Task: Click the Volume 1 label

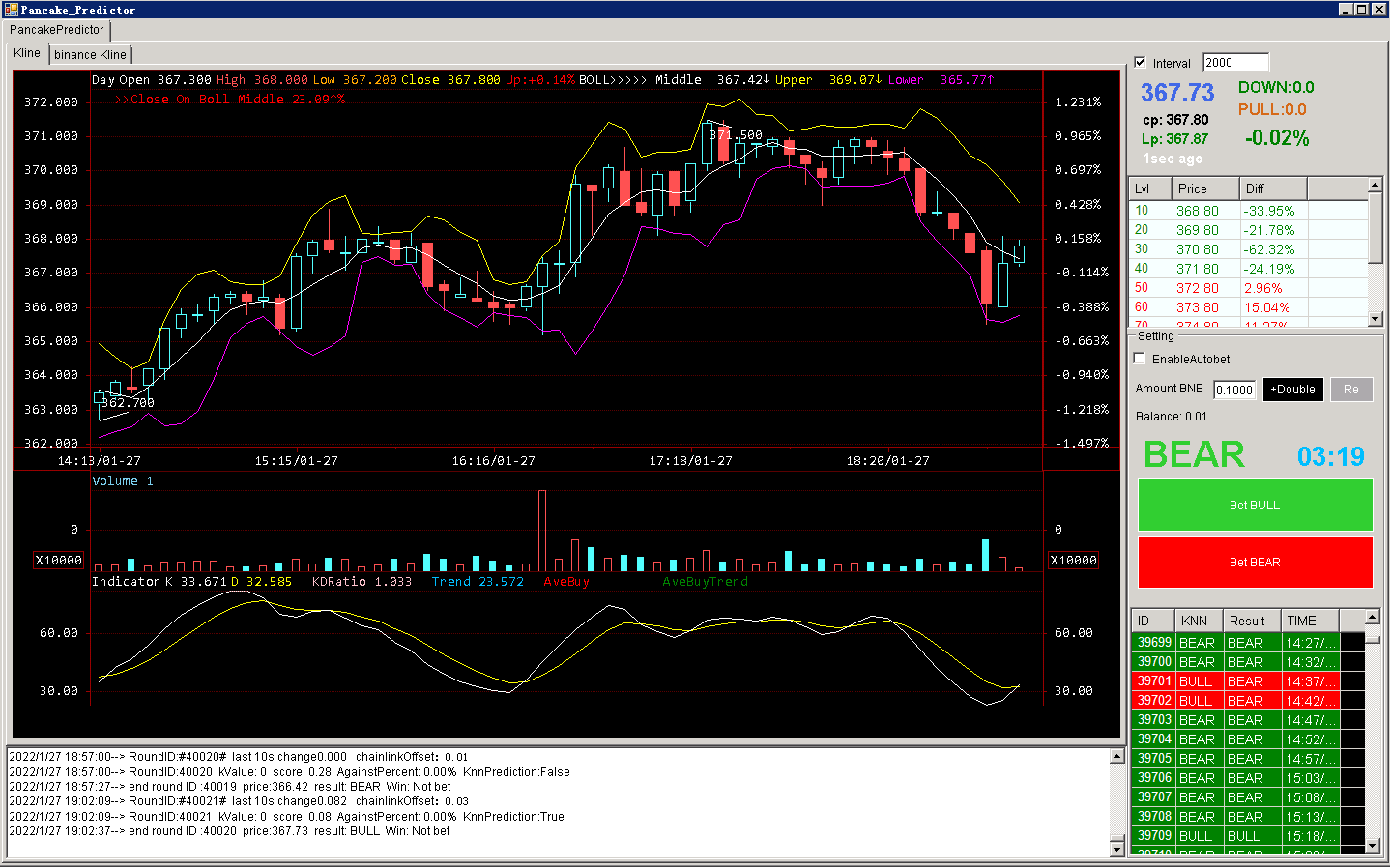Action: tap(123, 481)
